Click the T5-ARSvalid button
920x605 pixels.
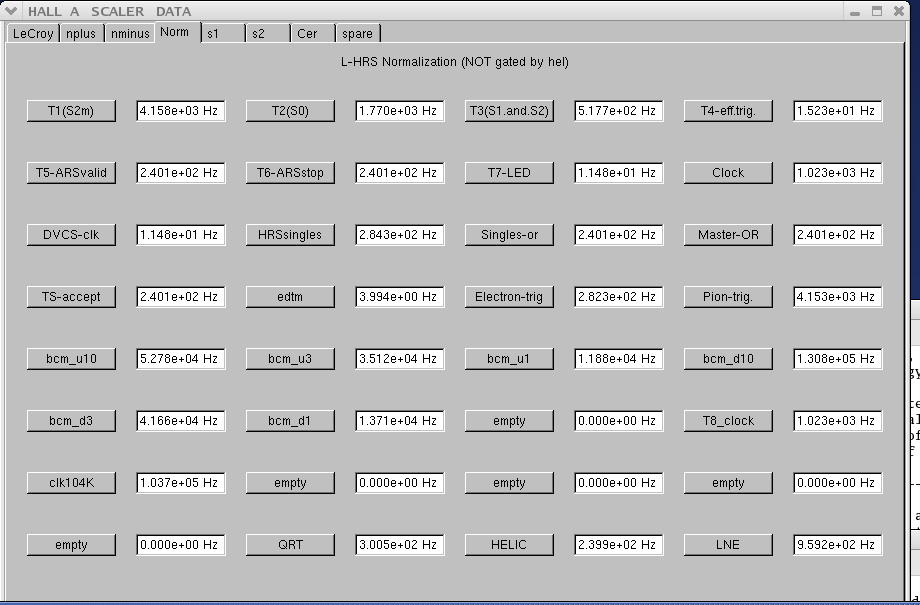pos(71,173)
